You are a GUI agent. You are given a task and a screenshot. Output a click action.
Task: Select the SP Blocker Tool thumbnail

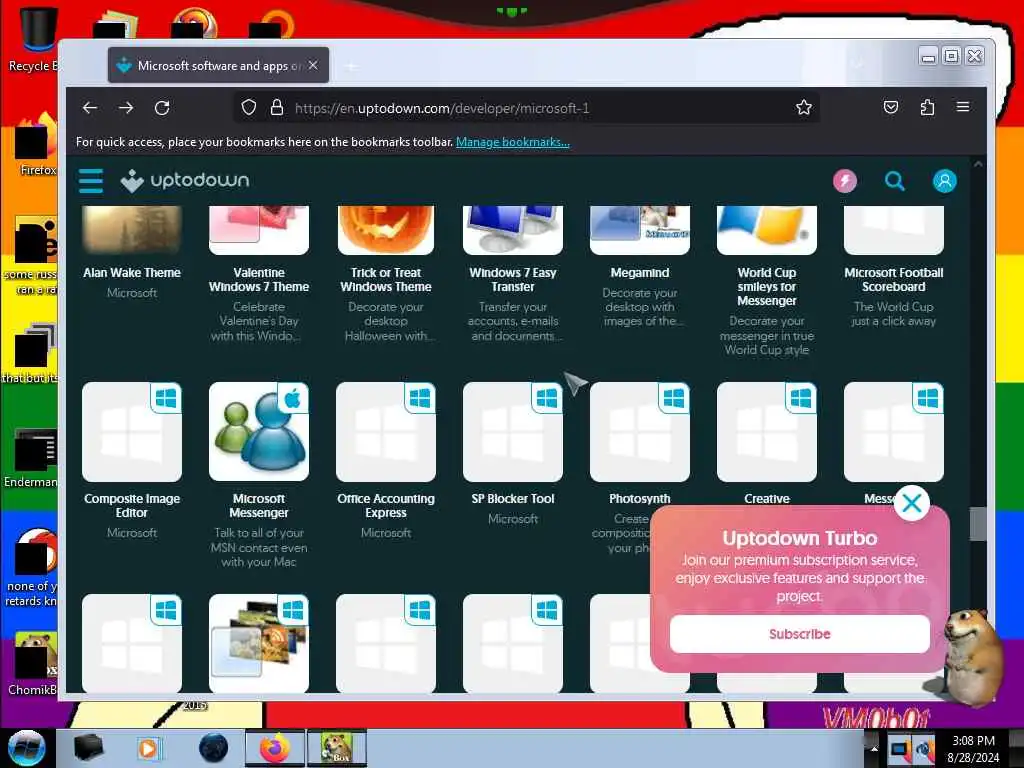point(513,432)
